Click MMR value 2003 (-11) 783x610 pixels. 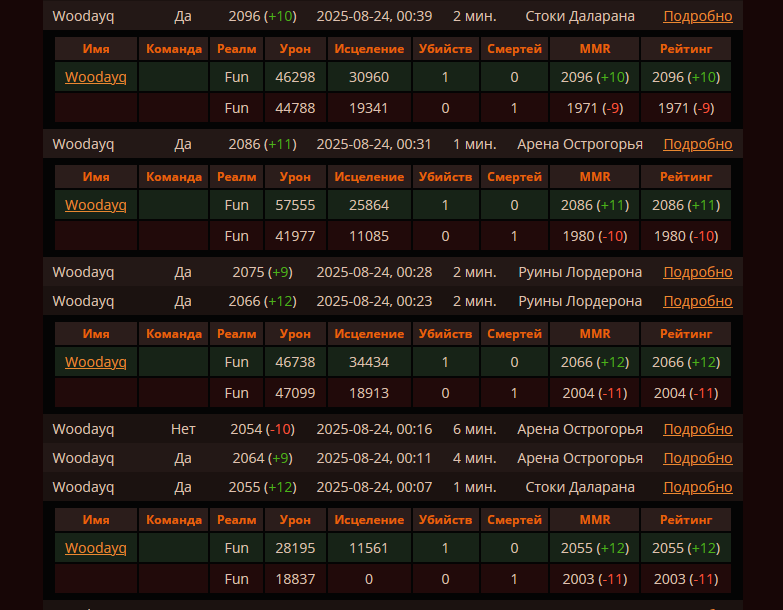[595, 579]
